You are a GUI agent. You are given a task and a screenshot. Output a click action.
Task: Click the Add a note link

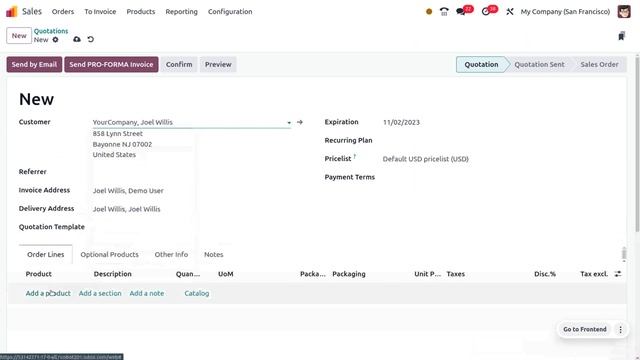tap(147, 293)
